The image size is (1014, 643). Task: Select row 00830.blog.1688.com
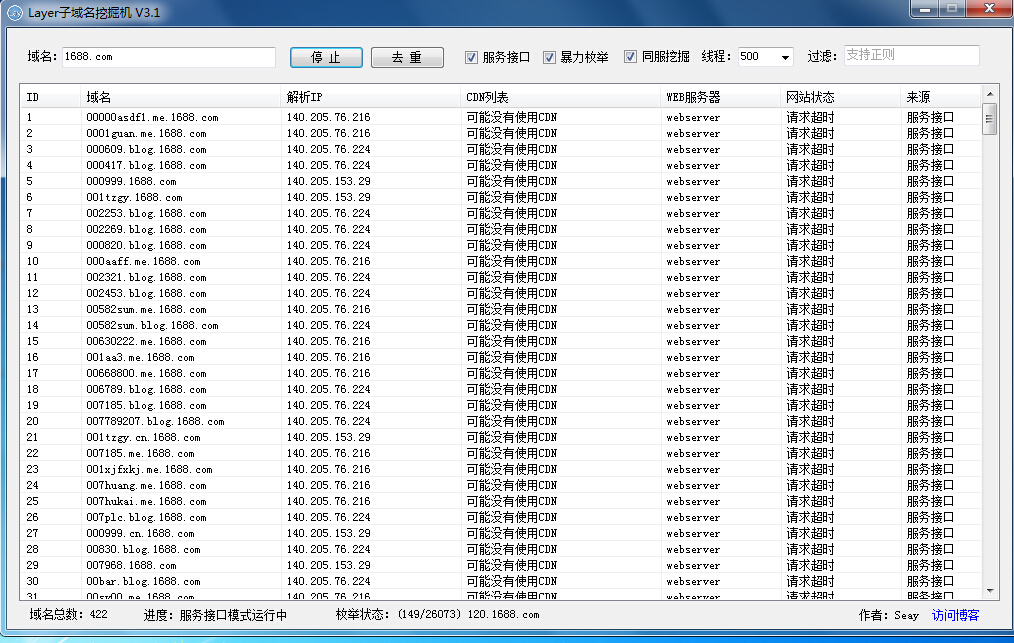pos(501,549)
